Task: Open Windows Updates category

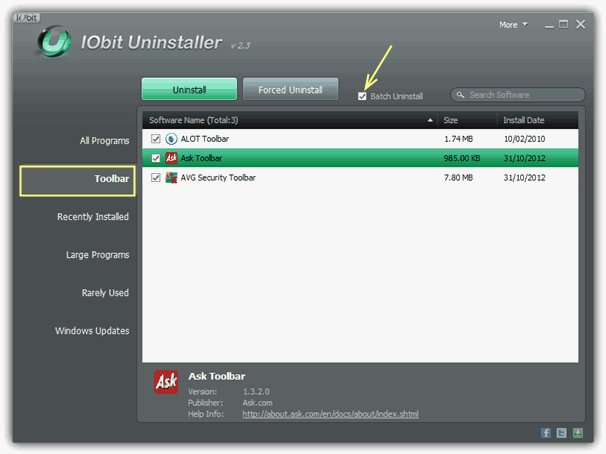Action: tap(92, 331)
